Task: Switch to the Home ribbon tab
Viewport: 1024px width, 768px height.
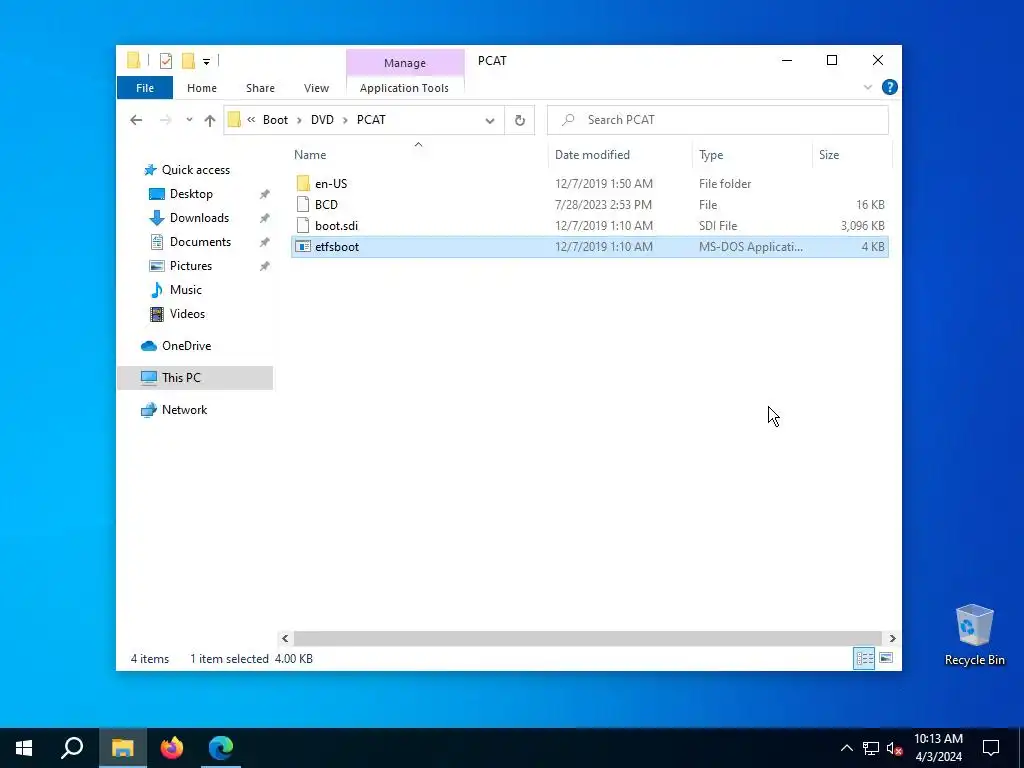Action: click(202, 88)
